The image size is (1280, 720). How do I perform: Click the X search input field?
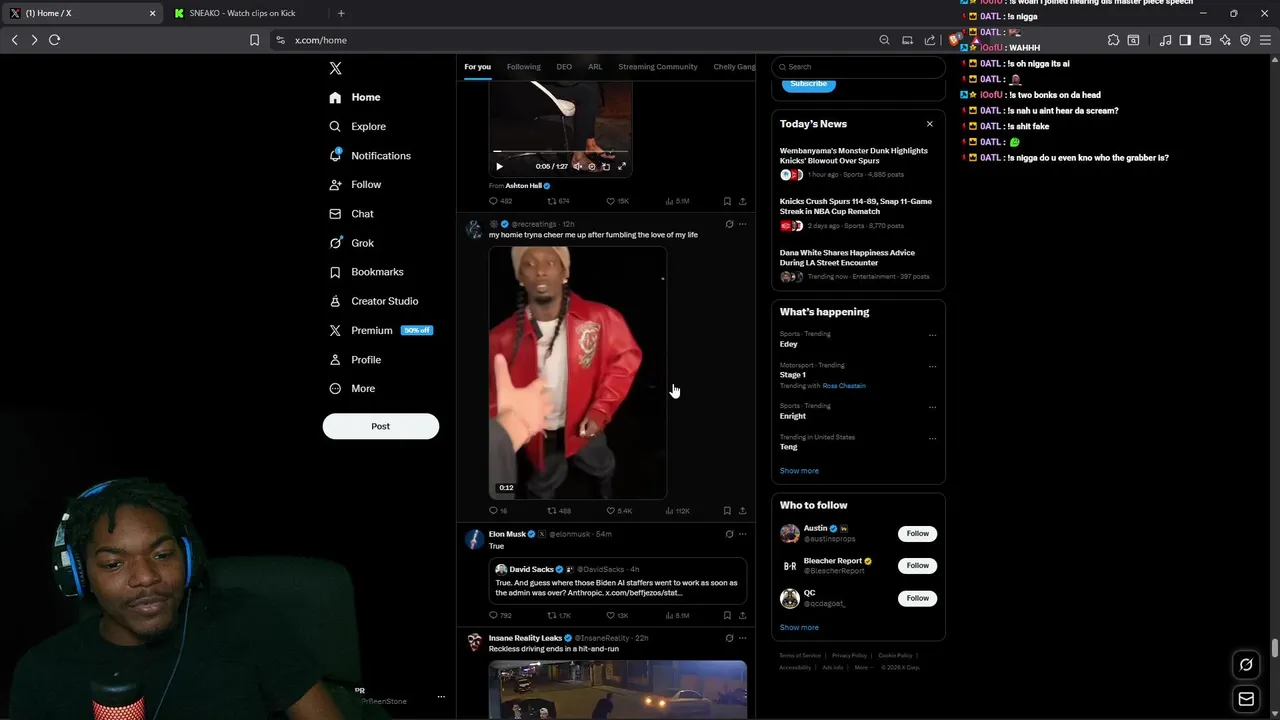(858, 67)
